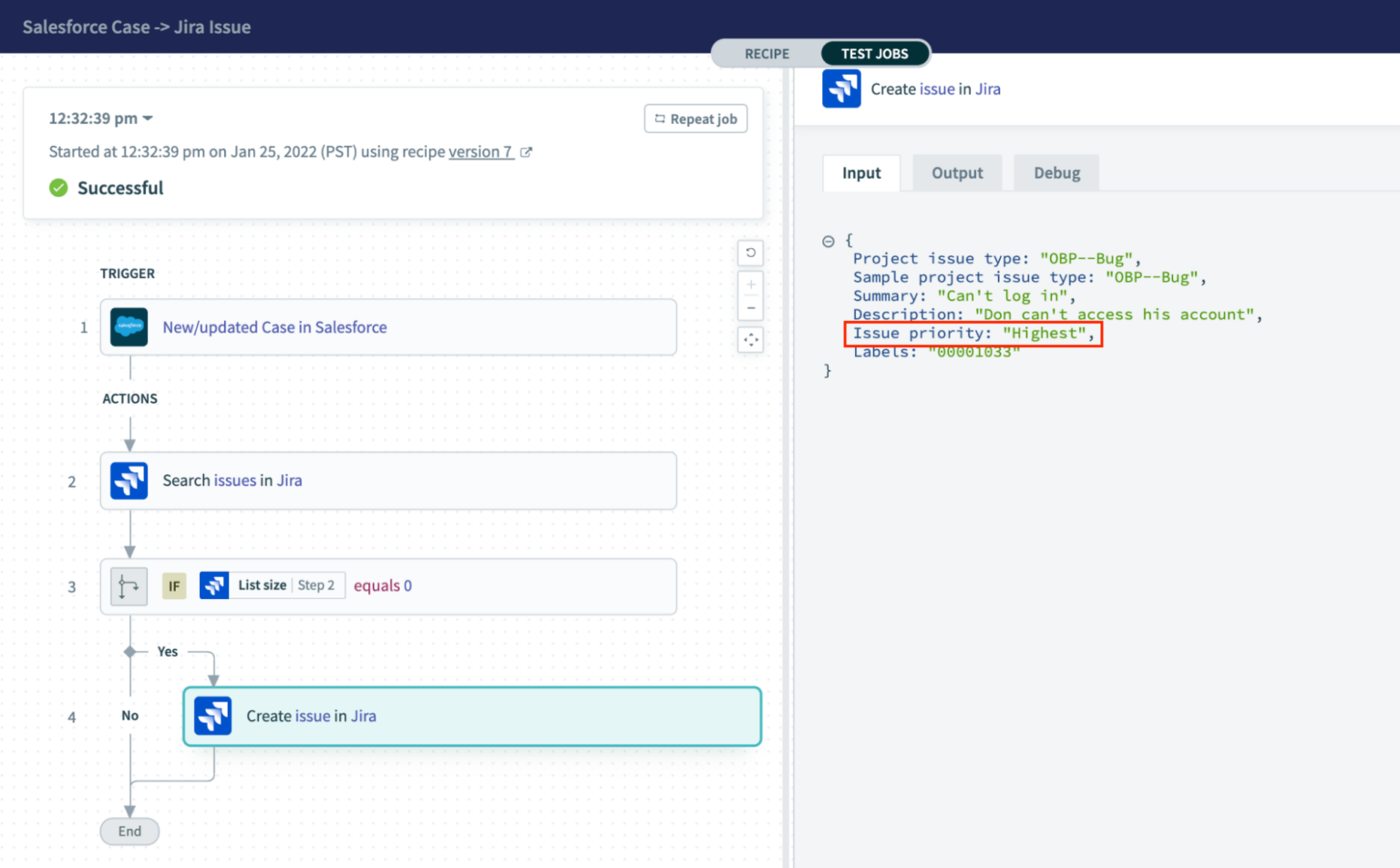Switch to the Output tab
Image resolution: width=1400 pixels, height=868 pixels.
tap(956, 172)
